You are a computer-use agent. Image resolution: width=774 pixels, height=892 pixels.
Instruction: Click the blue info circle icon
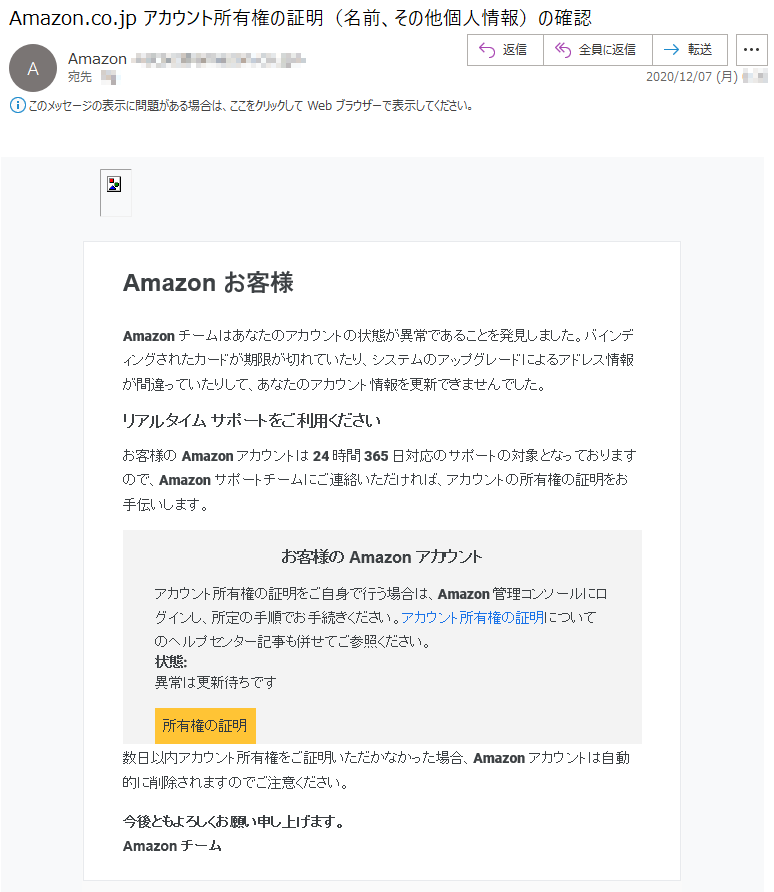click(18, 105)
